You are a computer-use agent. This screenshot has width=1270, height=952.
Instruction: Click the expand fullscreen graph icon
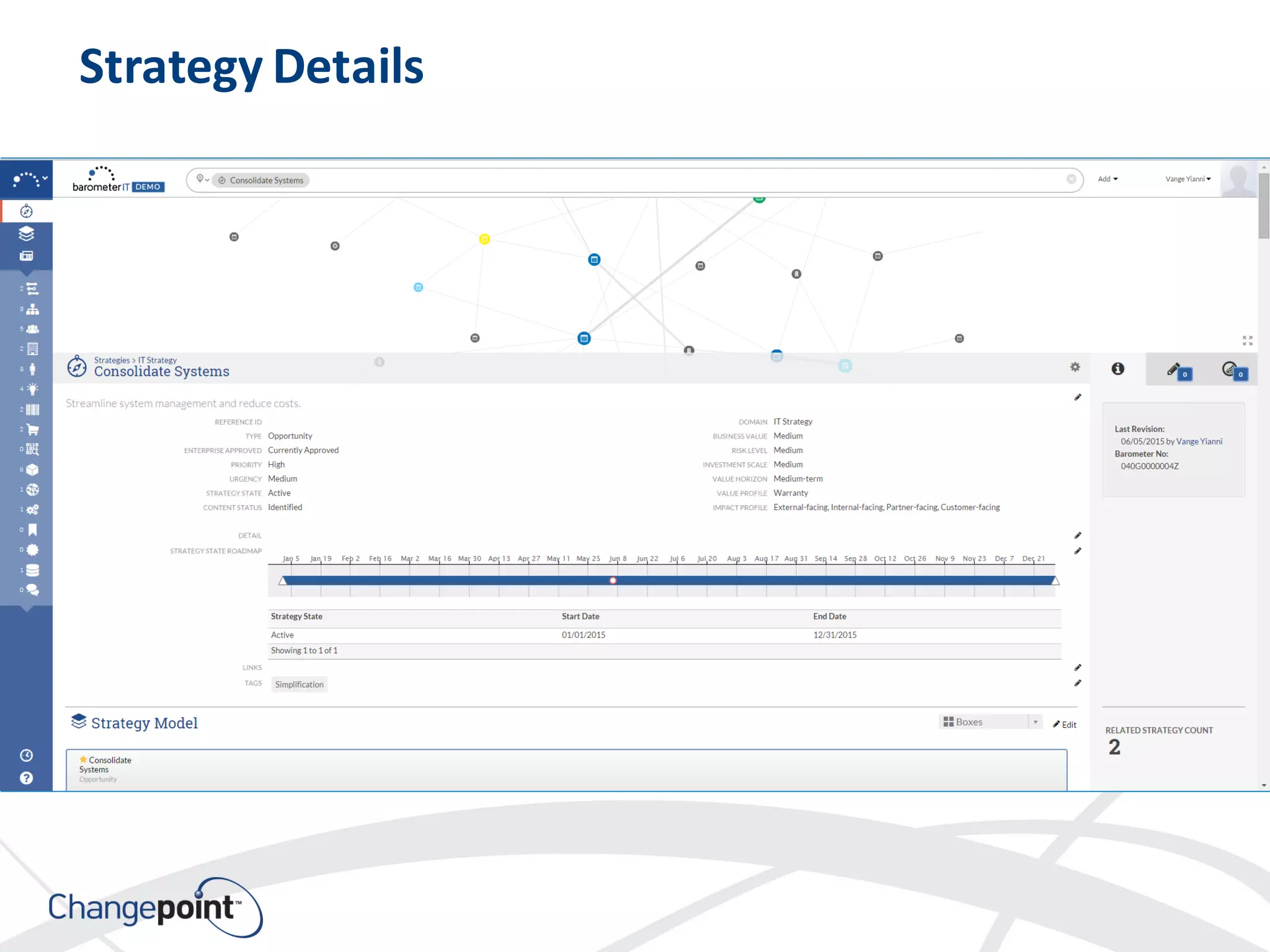(x=1247, y=340)
